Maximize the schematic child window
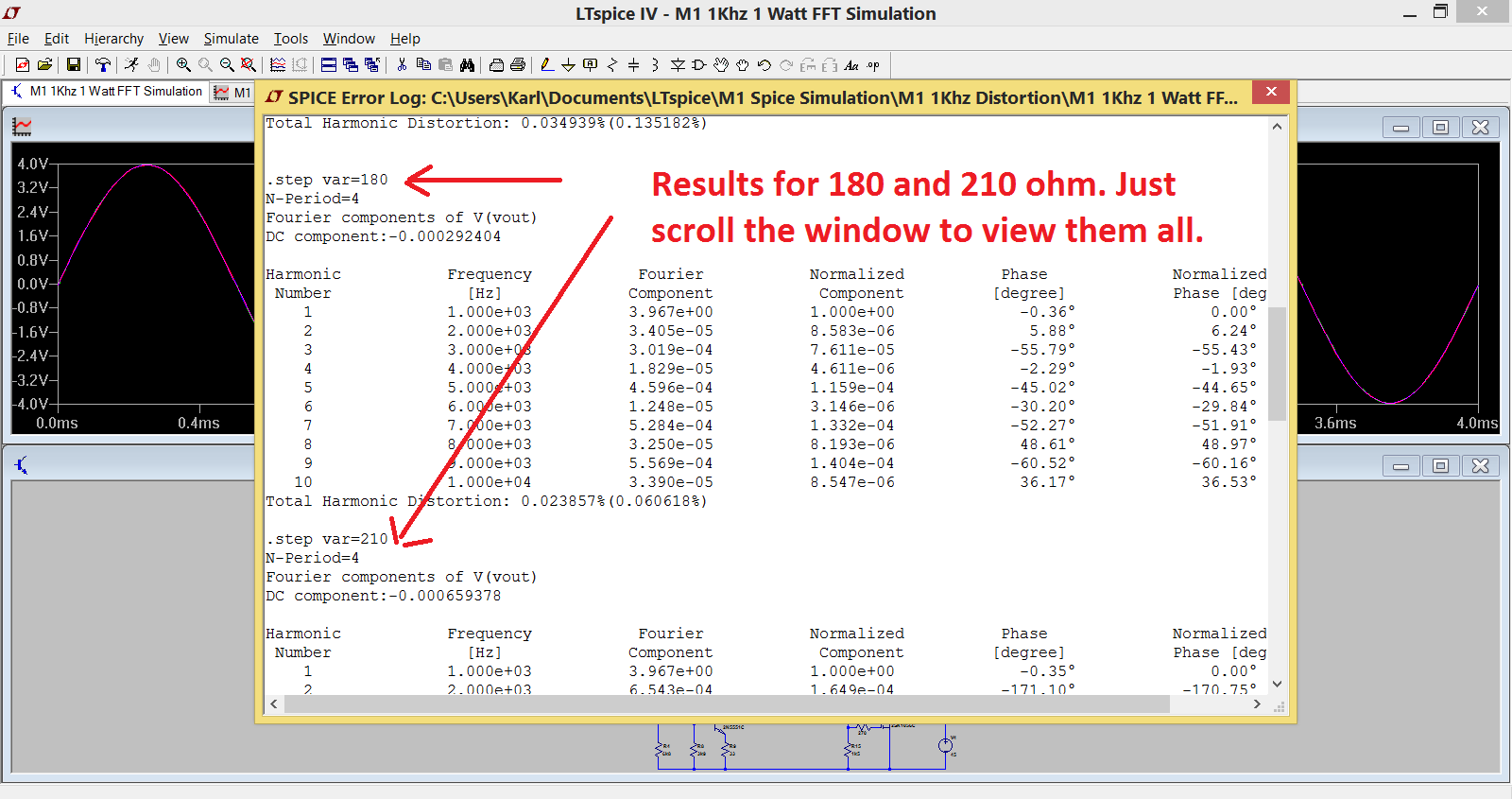Image resolution: width=1512 pixels, height=799 pixels. [1440, 465]
